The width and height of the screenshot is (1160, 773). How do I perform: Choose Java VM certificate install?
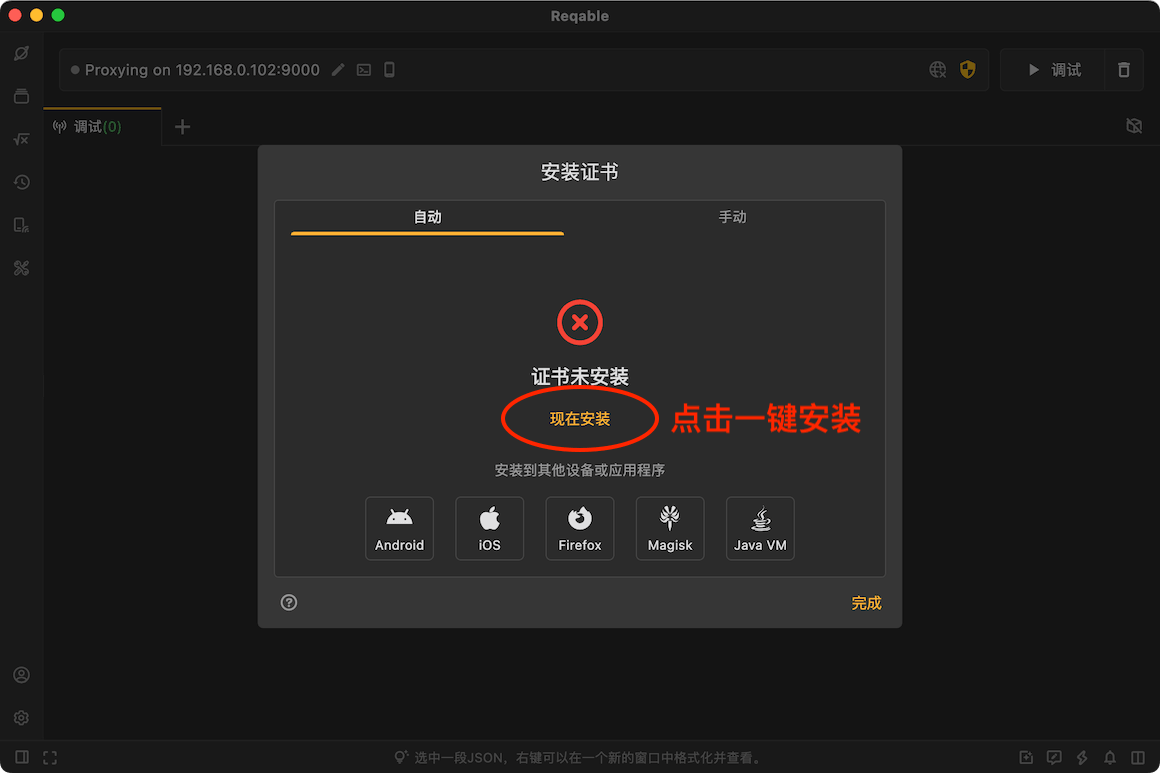point(761,528)
